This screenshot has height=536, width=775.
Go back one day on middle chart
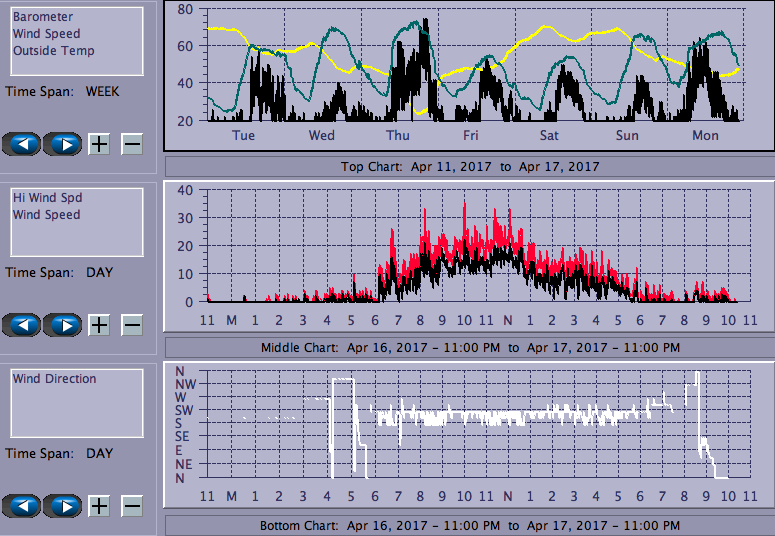click(24, 325)
